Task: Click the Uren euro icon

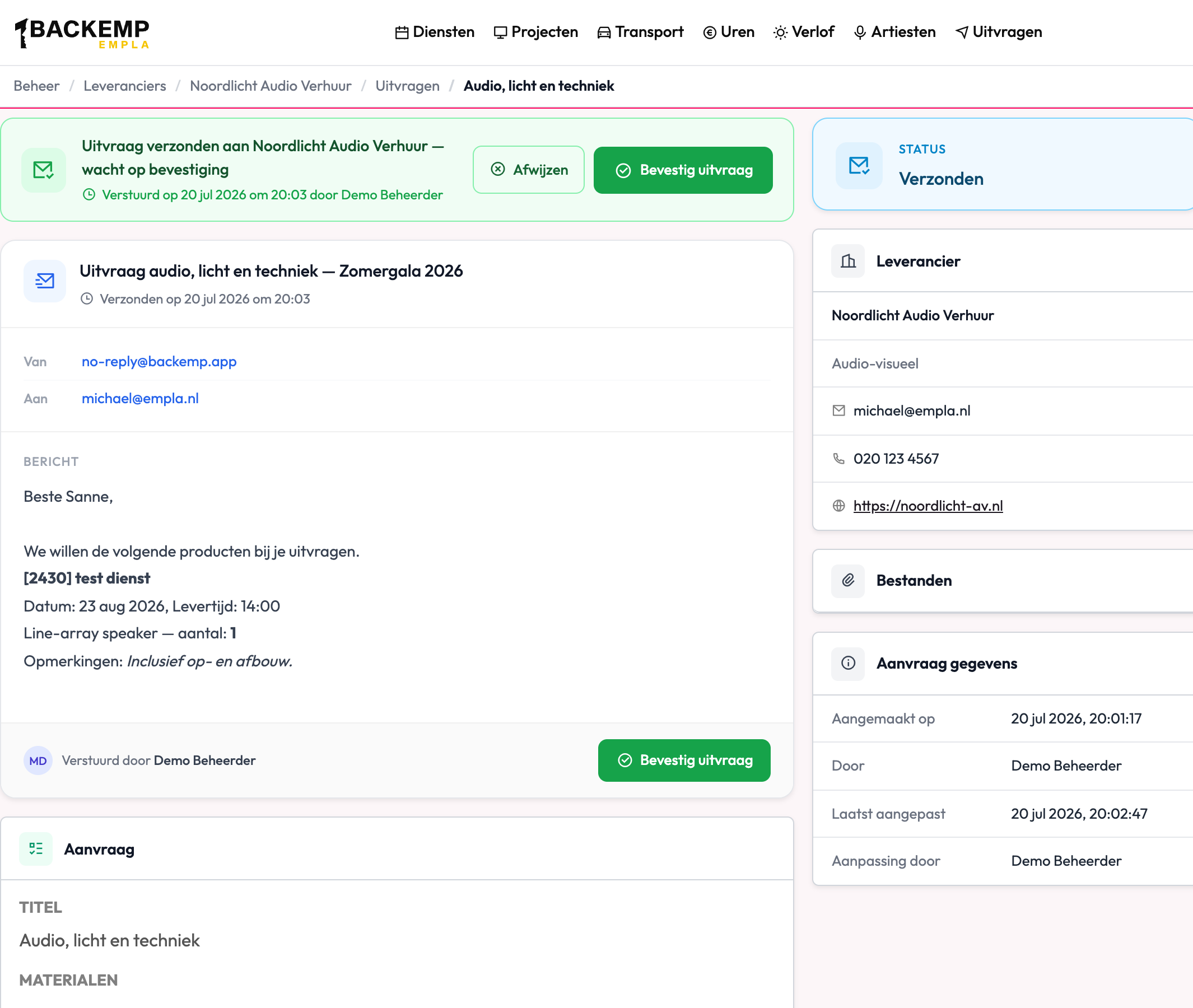Action: [710, 32]
